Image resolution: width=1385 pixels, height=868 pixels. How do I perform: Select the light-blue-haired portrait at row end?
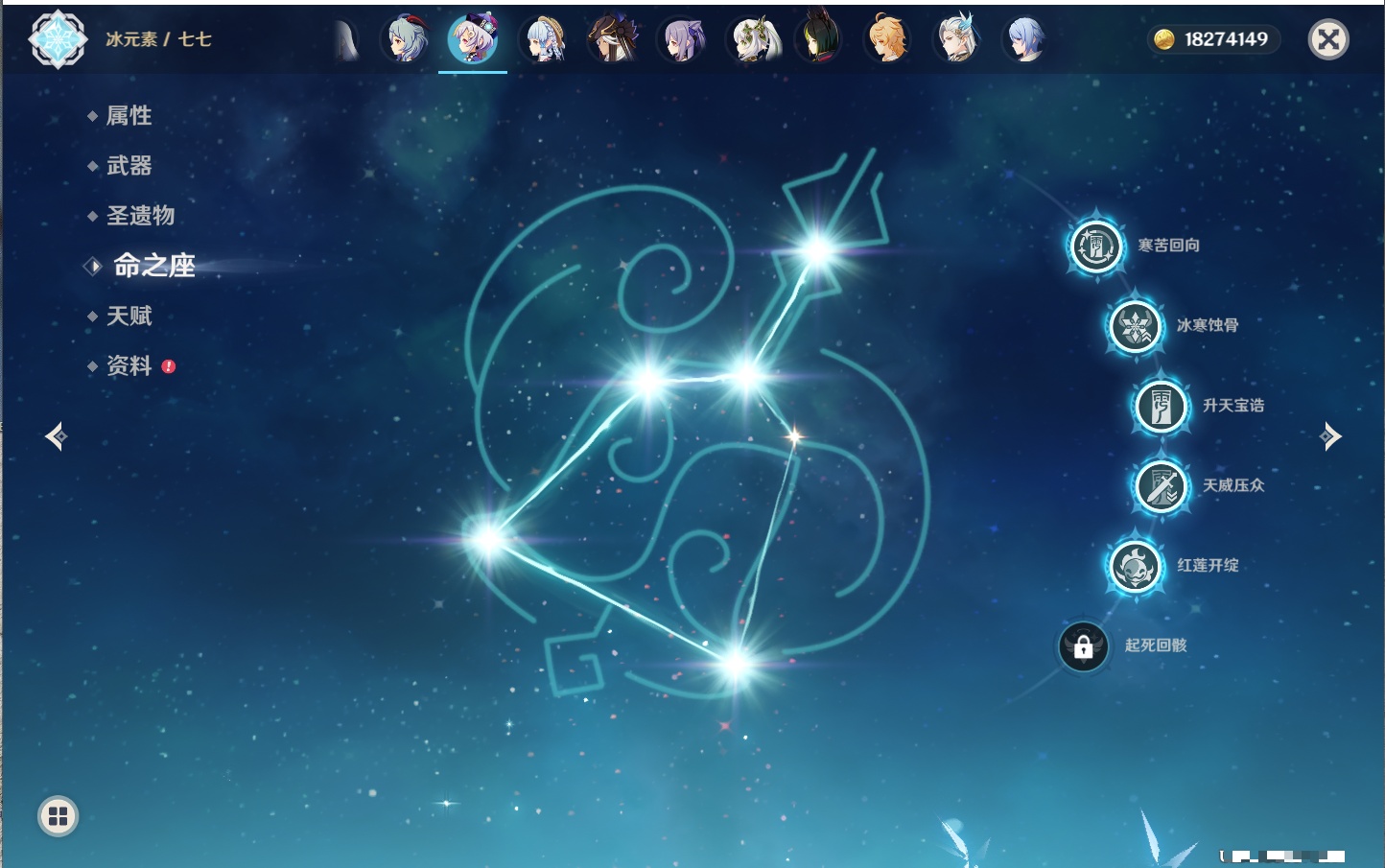(1025, 39)
